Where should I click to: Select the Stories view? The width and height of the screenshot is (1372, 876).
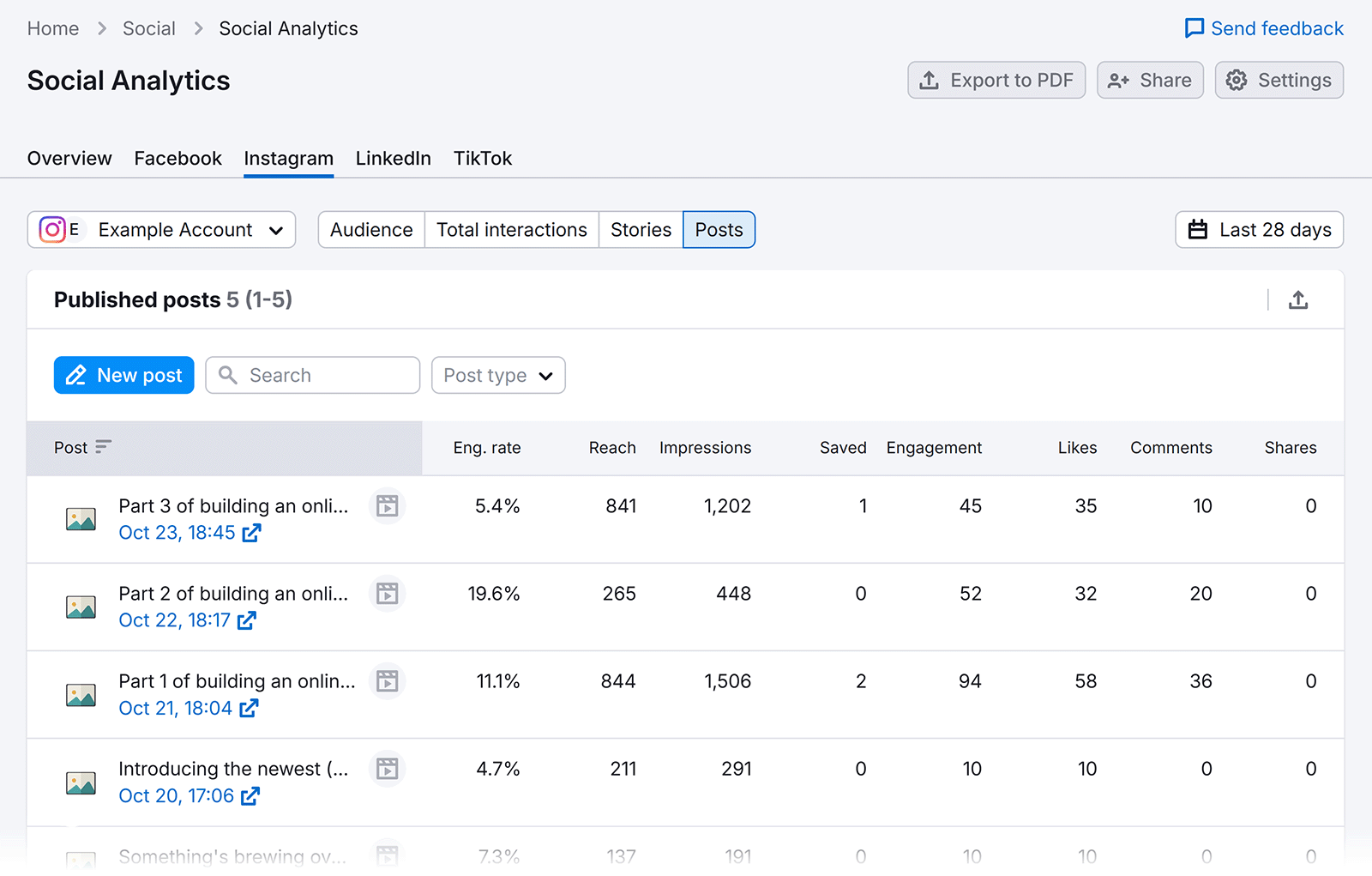pyautogui.click(x=640, y=229)
